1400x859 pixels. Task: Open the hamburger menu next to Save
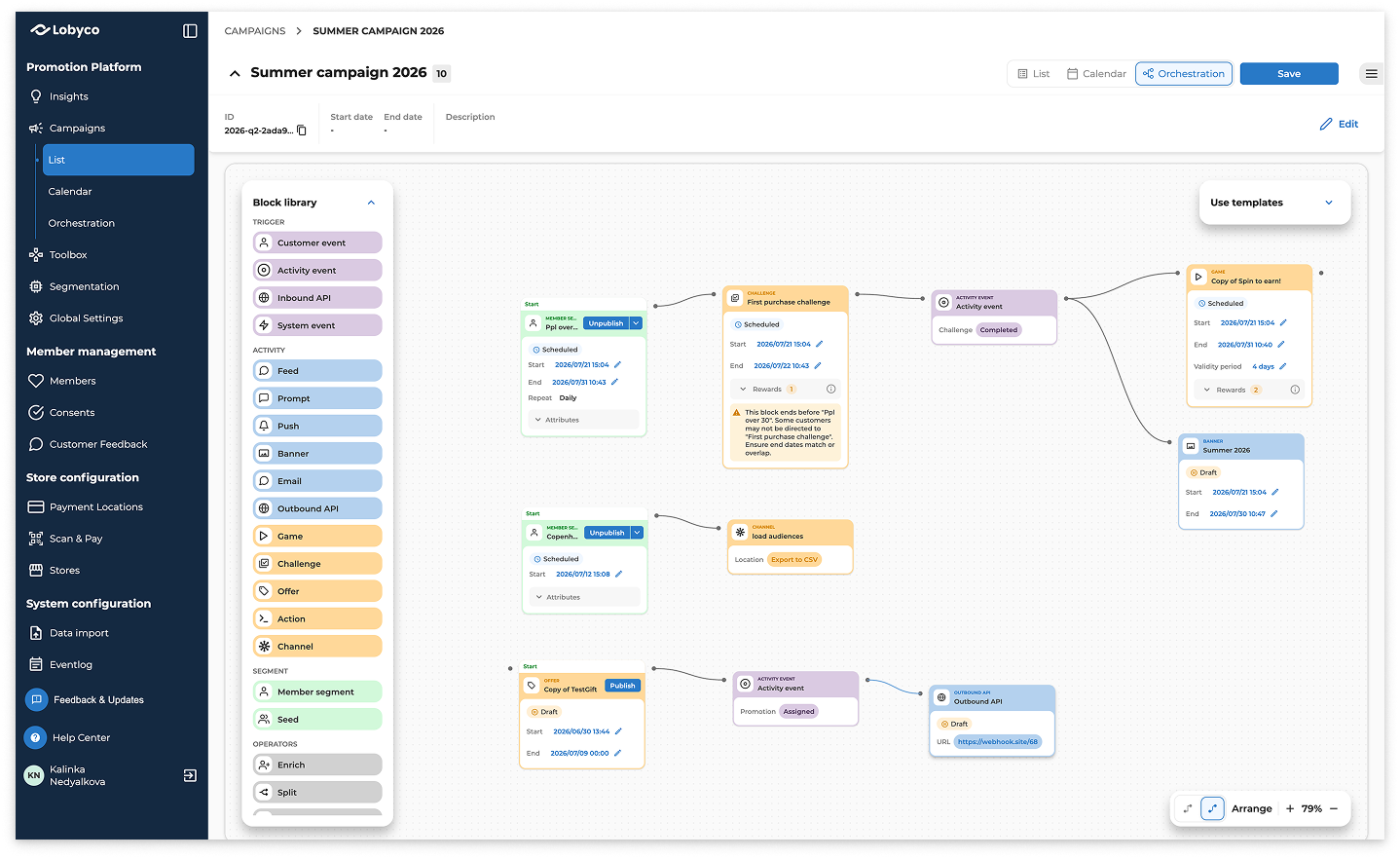pos(1371,74)
